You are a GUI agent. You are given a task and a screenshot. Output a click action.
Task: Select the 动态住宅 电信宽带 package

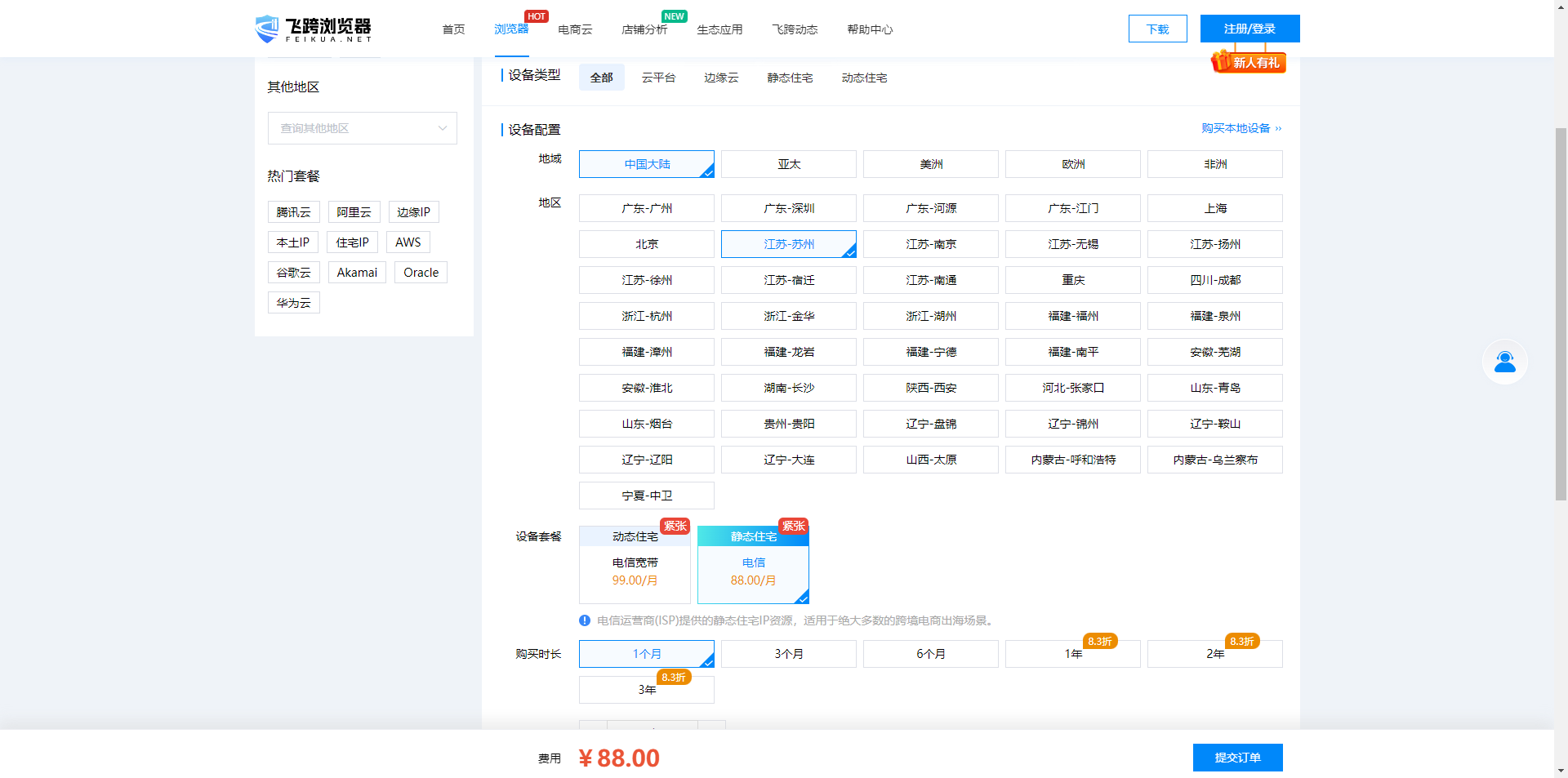tap(635, 564)
